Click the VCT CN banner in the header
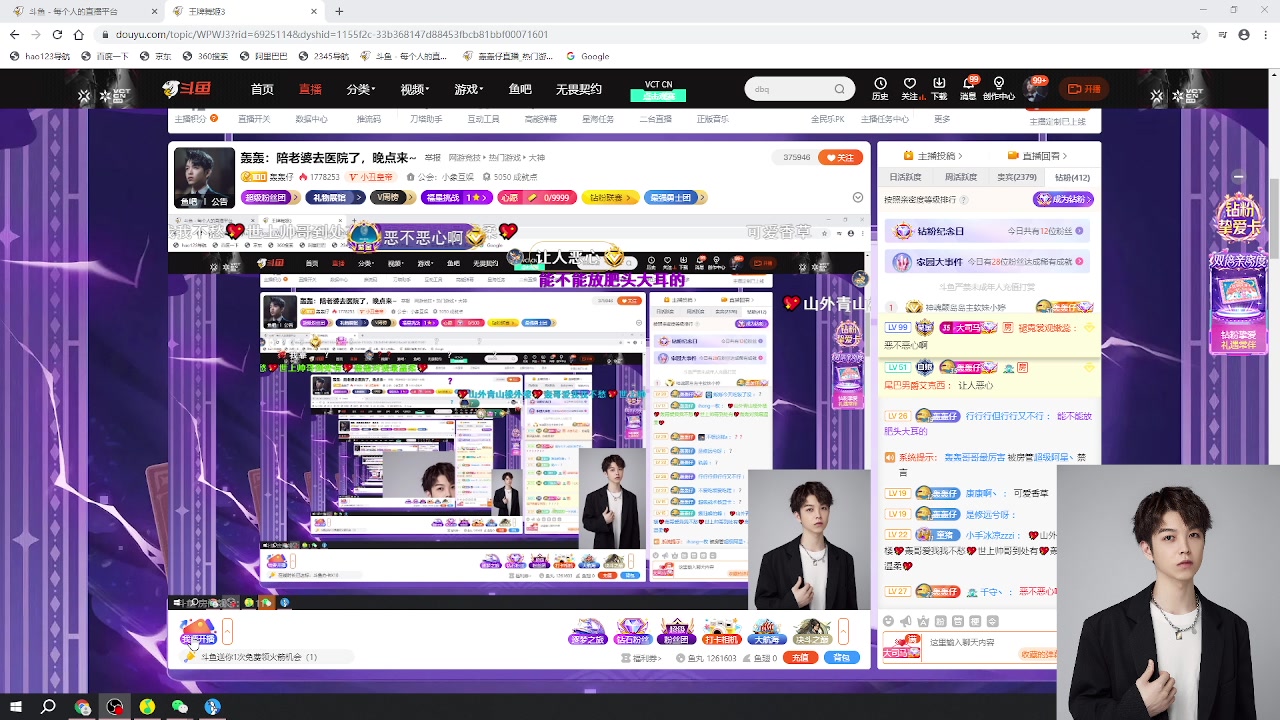The height and width of the screenshot is (720, 1280). coord(658,90)
